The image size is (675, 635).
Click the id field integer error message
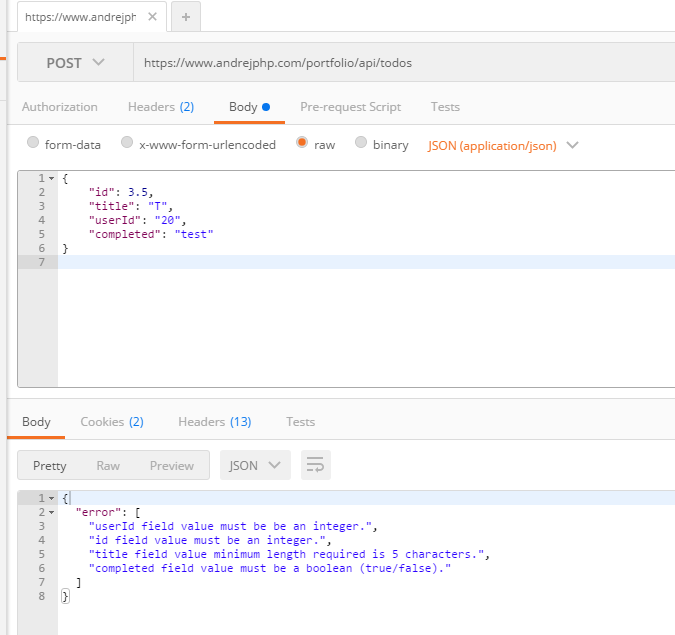click(210, 540)
